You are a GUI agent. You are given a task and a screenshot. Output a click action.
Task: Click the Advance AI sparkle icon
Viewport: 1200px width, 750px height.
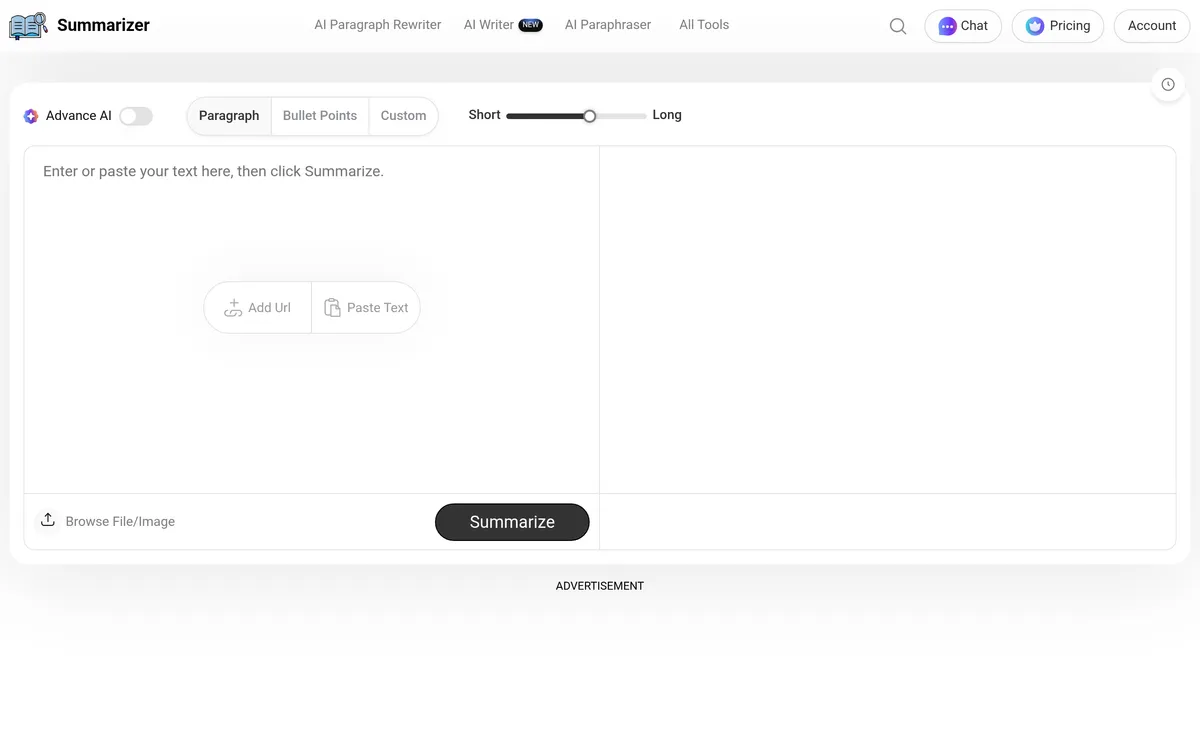[31, 116]
